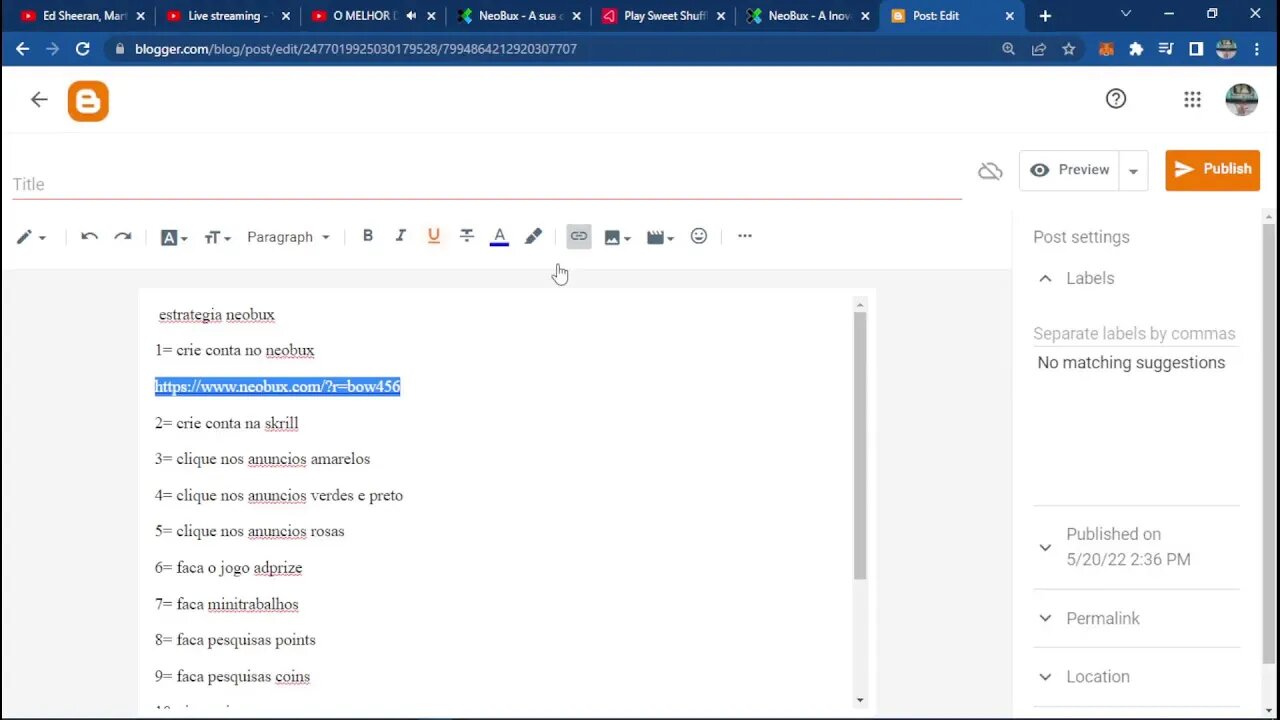This screenshot has height=720, width=1280.
Task: Toggle strikethrough formatting
Action: 467,236
